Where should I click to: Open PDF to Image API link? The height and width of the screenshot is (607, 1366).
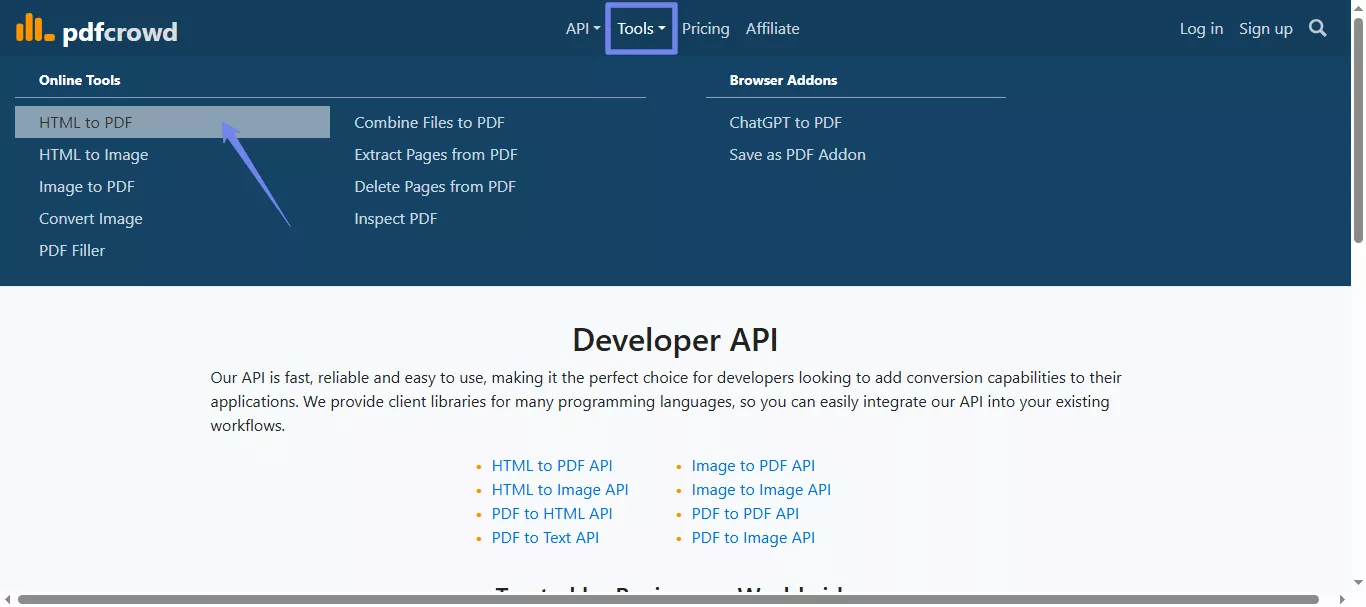[x=753, y=537]
